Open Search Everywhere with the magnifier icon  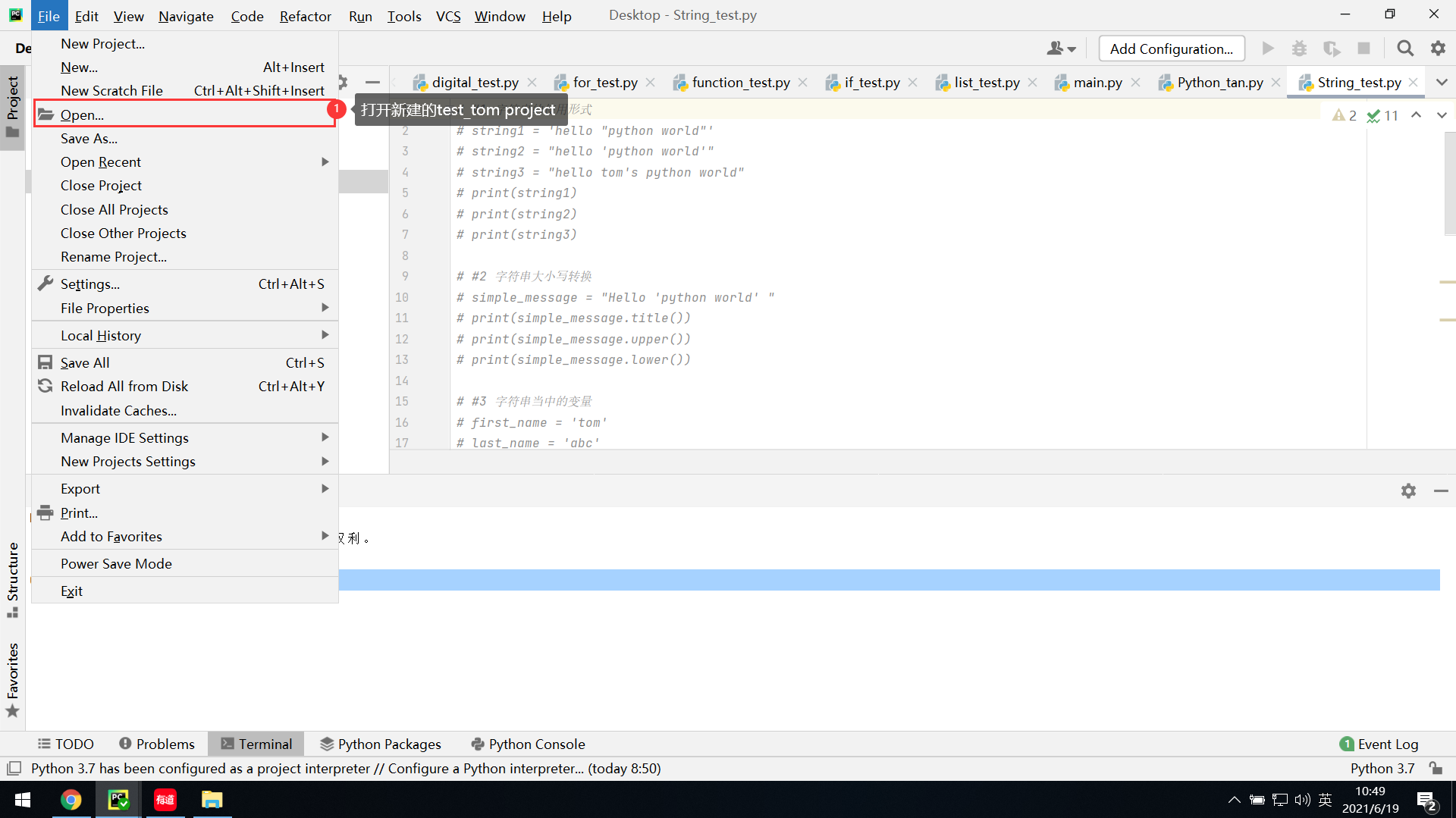(x=1405, y=48)
